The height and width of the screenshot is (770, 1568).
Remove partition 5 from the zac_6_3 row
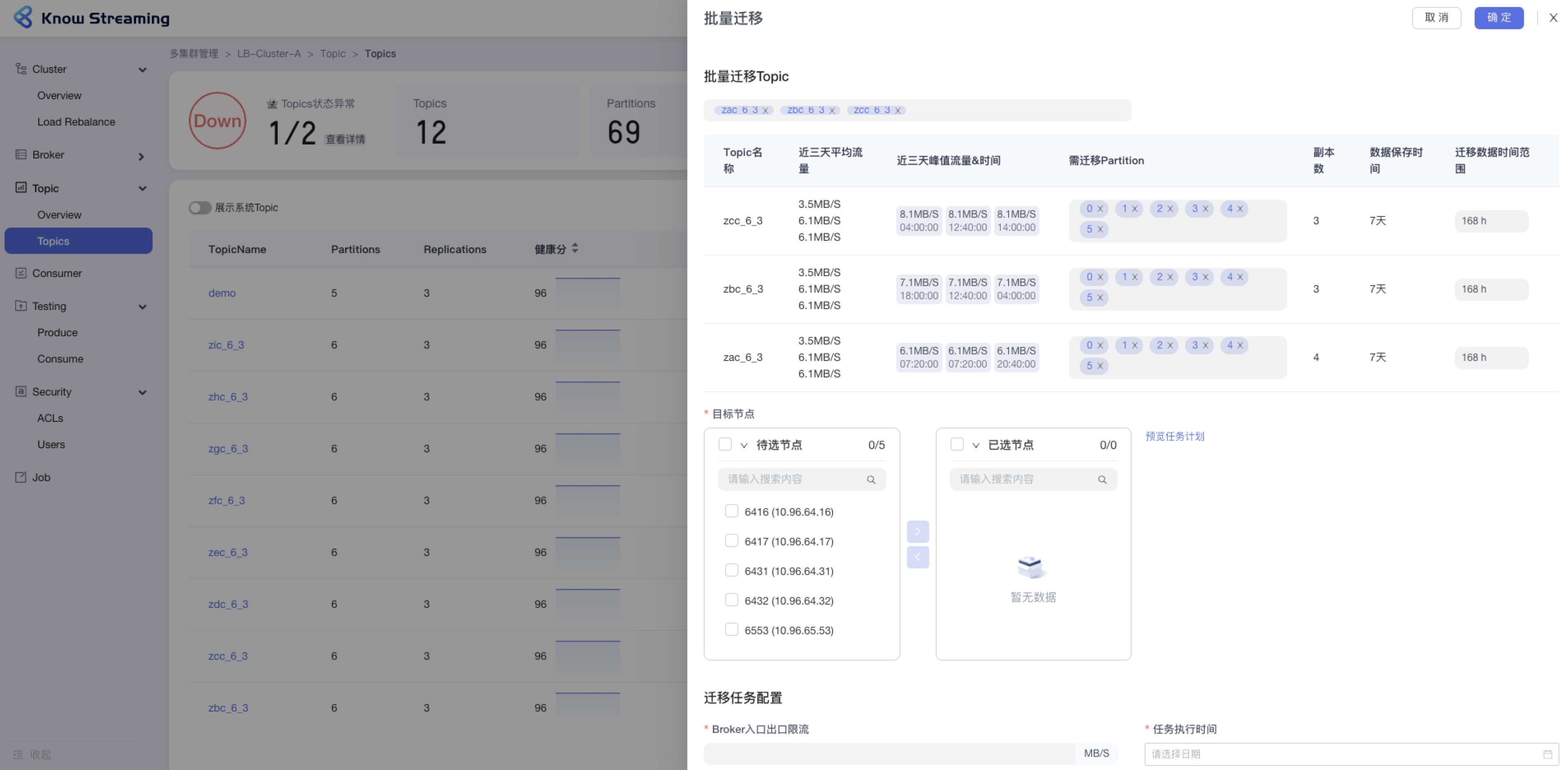pyautogui.click(x=1100, y=366)
